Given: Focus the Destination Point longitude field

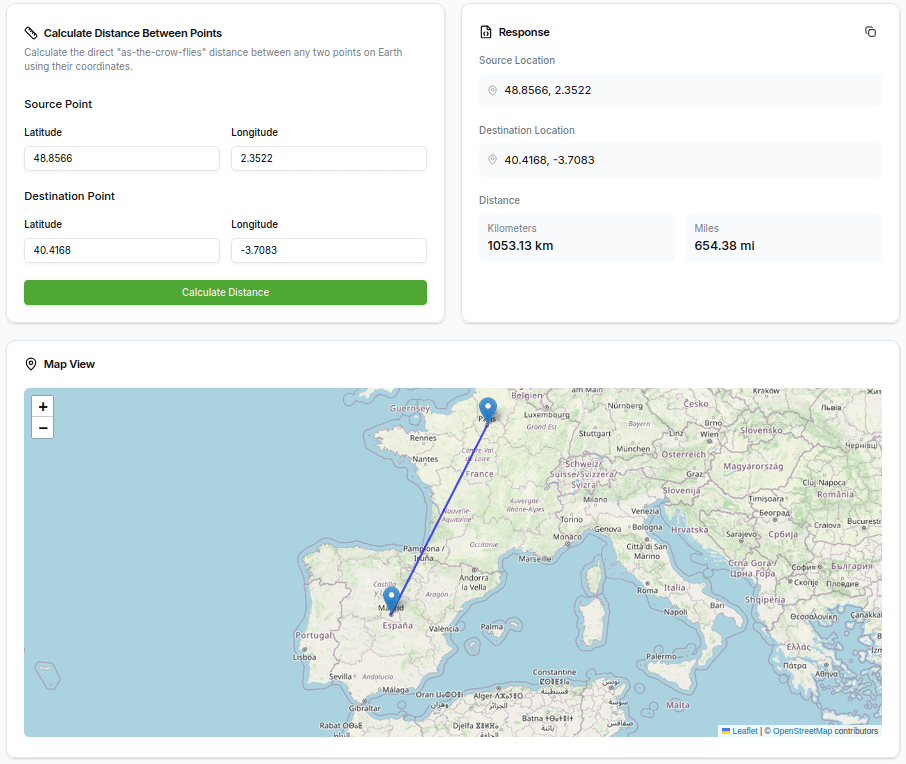Looking at the screenshot, I should [x=329, y=250].
